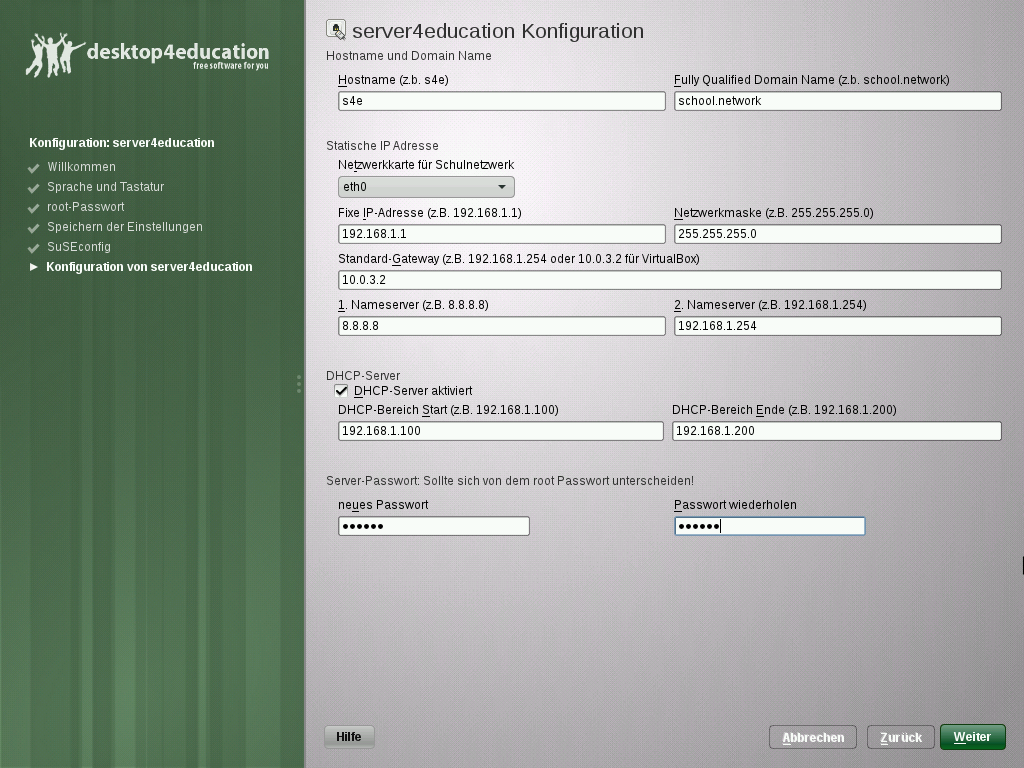Viewport: 1024px width, 768px height.
Task: Focus the neues Passwort field
Action: 434,526
